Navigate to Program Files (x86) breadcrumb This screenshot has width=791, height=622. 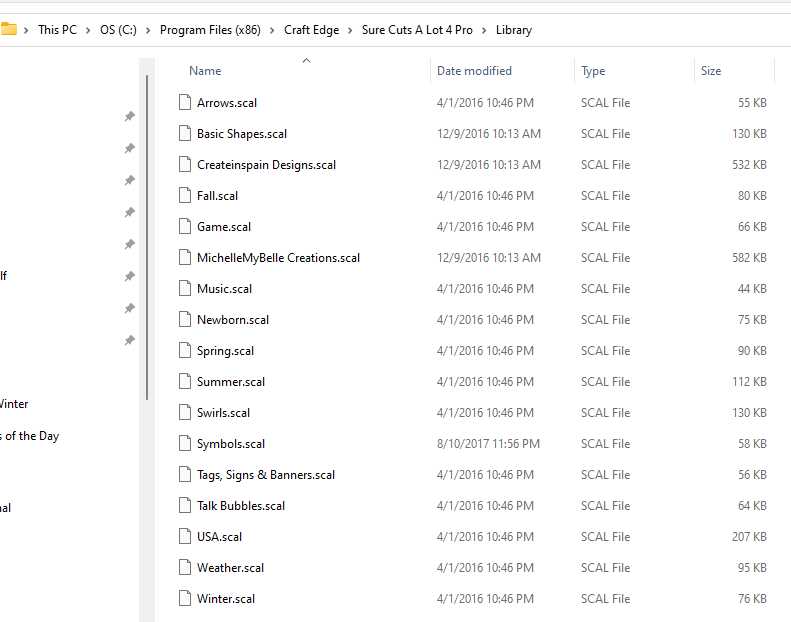210,30
